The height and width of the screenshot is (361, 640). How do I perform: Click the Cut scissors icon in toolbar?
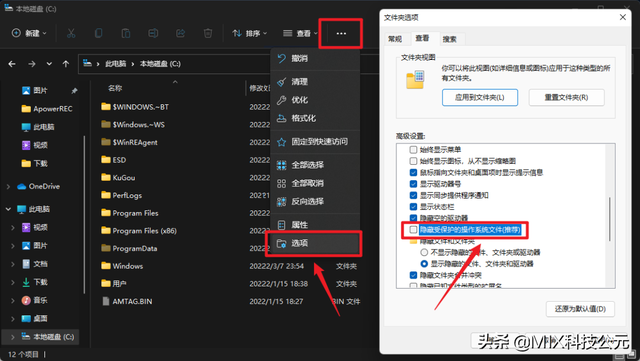tap(71, 33)
